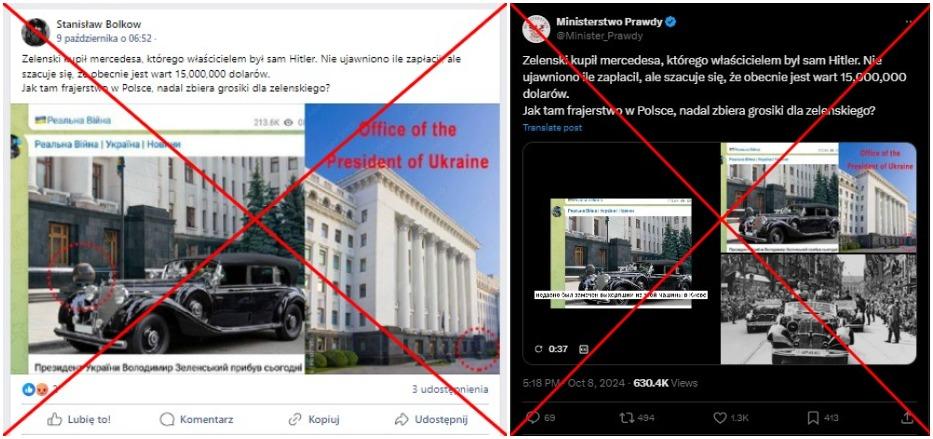Click the Komentarz button
933x439 pixels.
point(196,419)
